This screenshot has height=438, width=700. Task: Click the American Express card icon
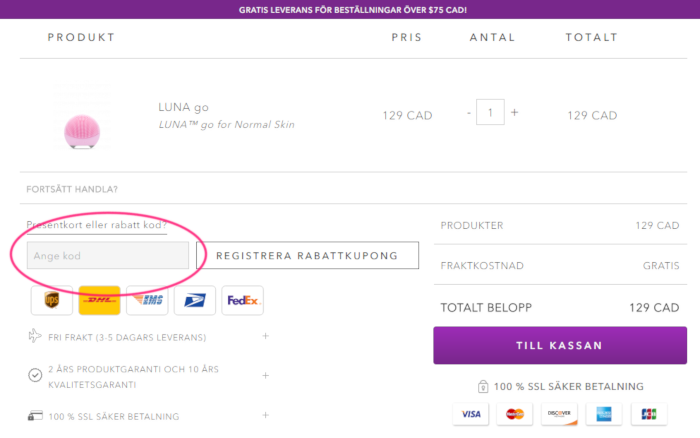(603, 414)
